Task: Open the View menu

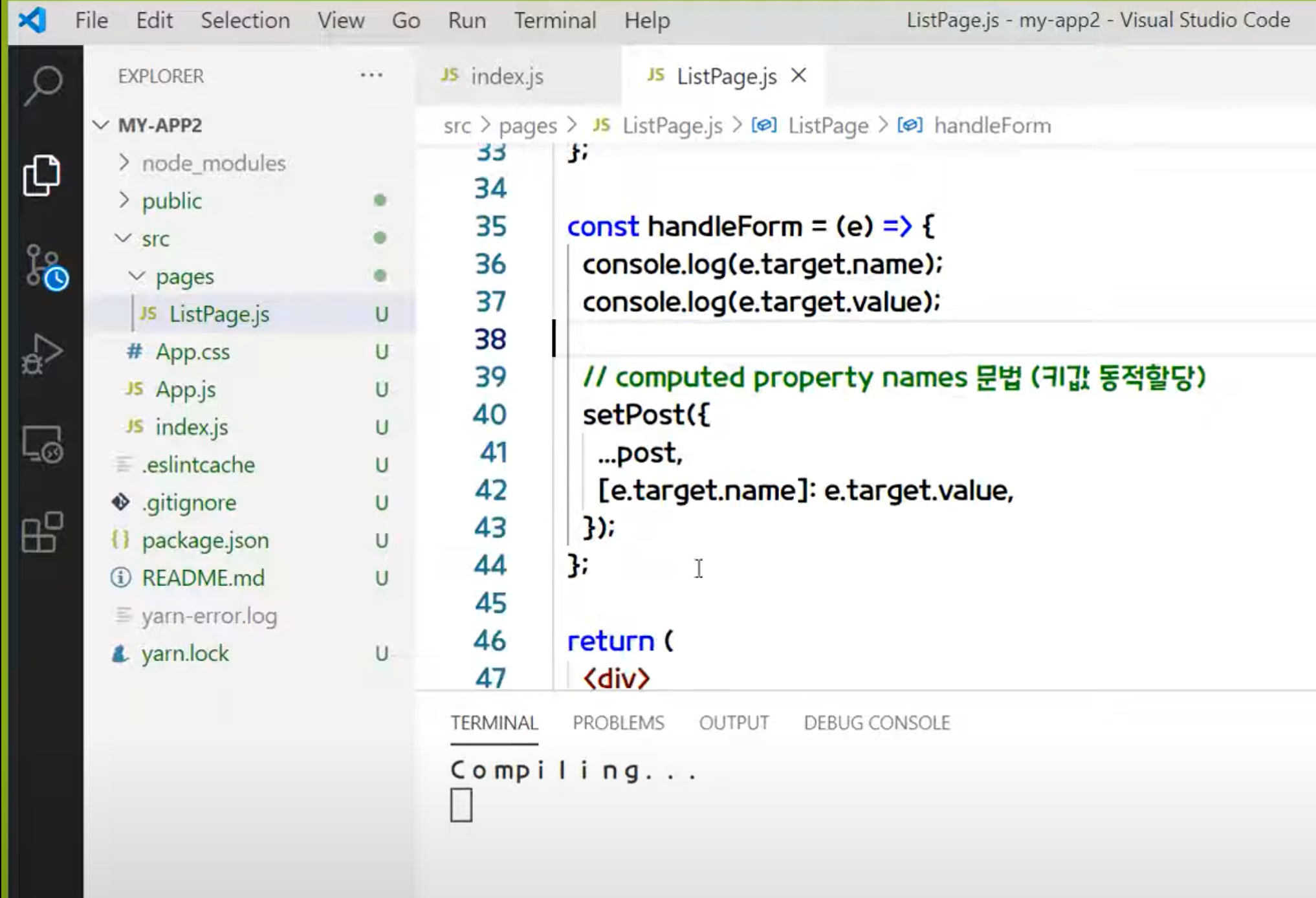Action: click(340, 21)
